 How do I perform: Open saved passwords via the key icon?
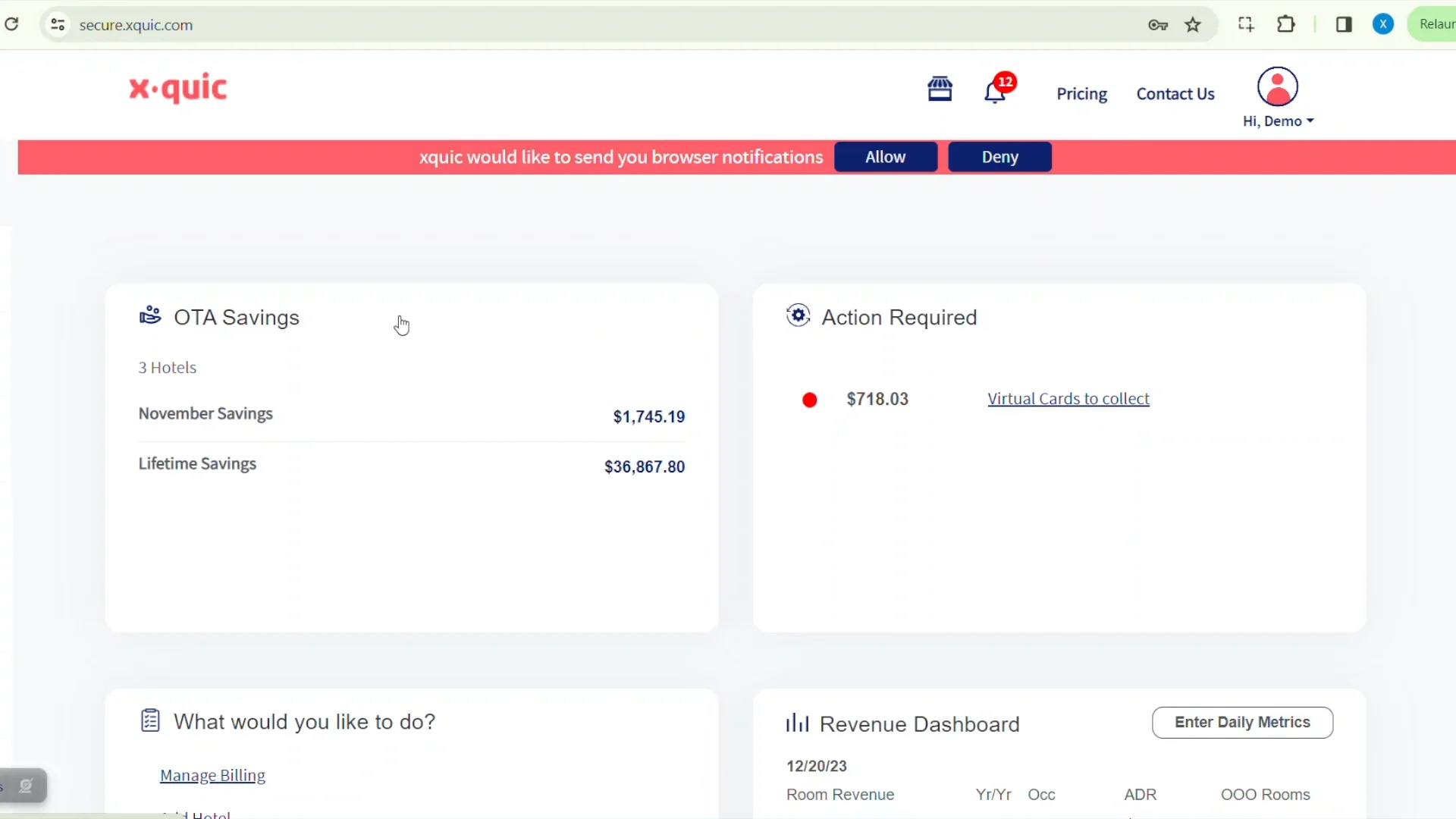click(1158, 24)
